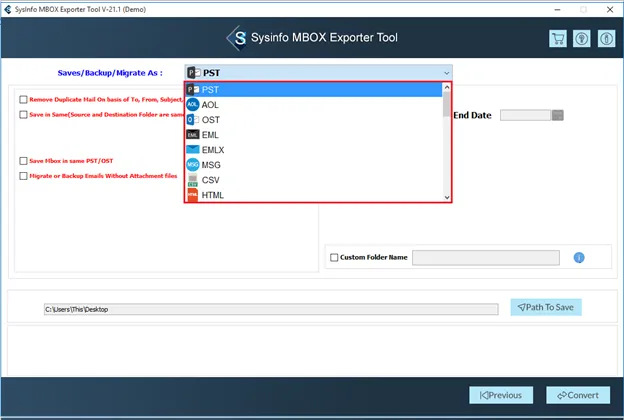Click the PST icon in the combo box
This screenshot has height=420, width=624.
click(194, 73)
